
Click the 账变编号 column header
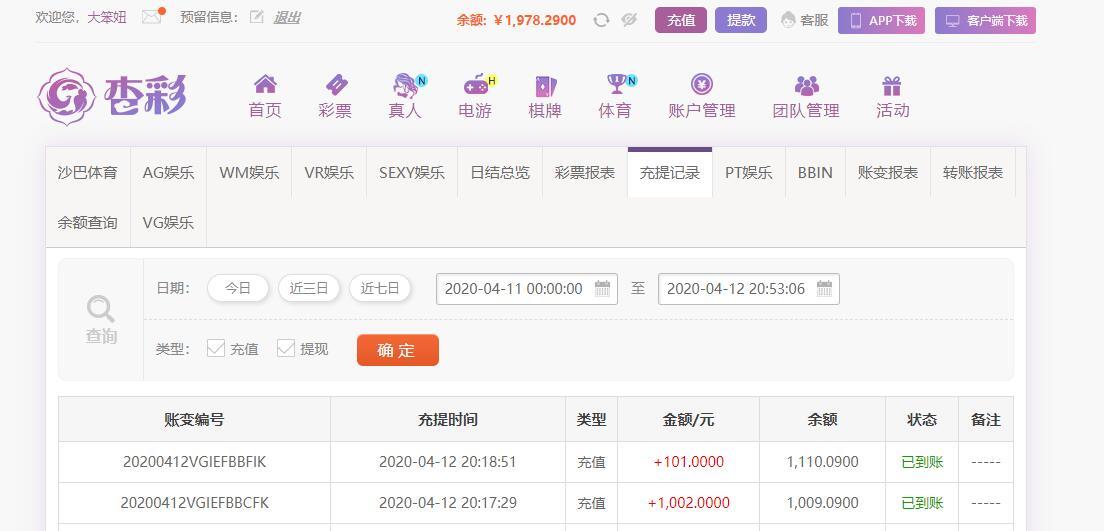[194, 420]
